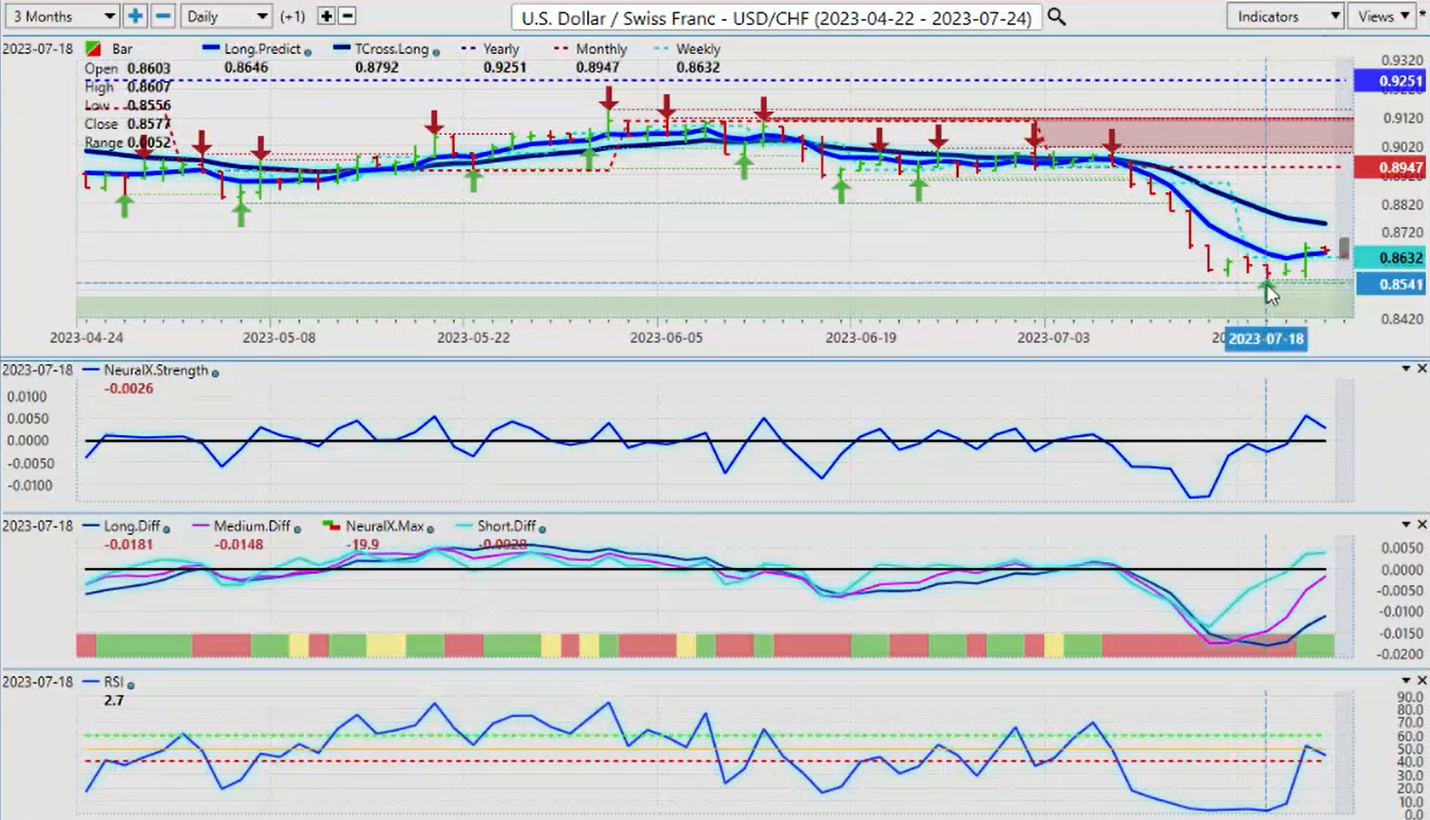This screenshot has width=1430, height=820.
Task: Click the Medium.Diff value -0.0148
Action: [x=238, y=544]
